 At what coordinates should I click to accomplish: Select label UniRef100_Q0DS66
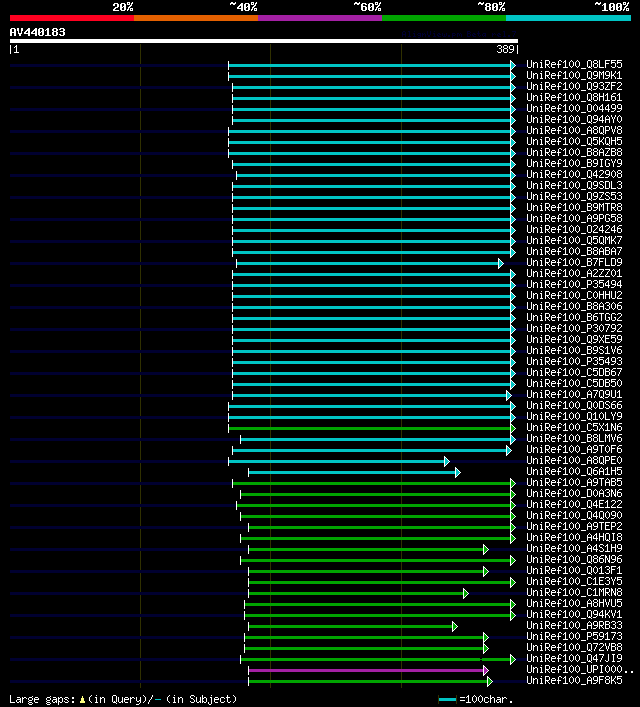[x=574, y=405]
